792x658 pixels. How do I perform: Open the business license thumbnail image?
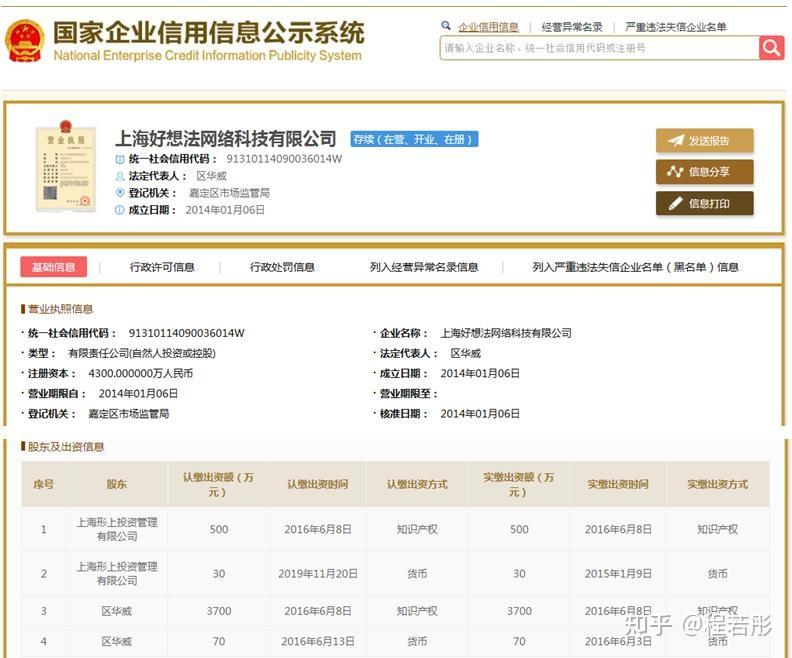[66, 166]
